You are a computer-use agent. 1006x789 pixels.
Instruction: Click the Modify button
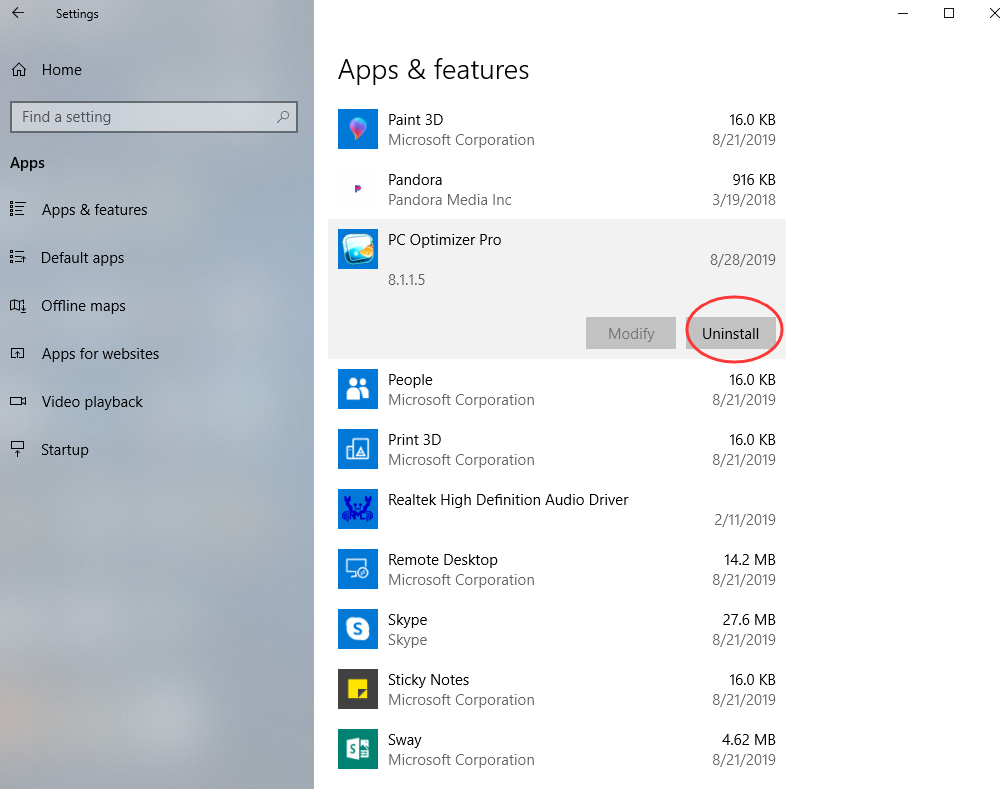[631, 333]
